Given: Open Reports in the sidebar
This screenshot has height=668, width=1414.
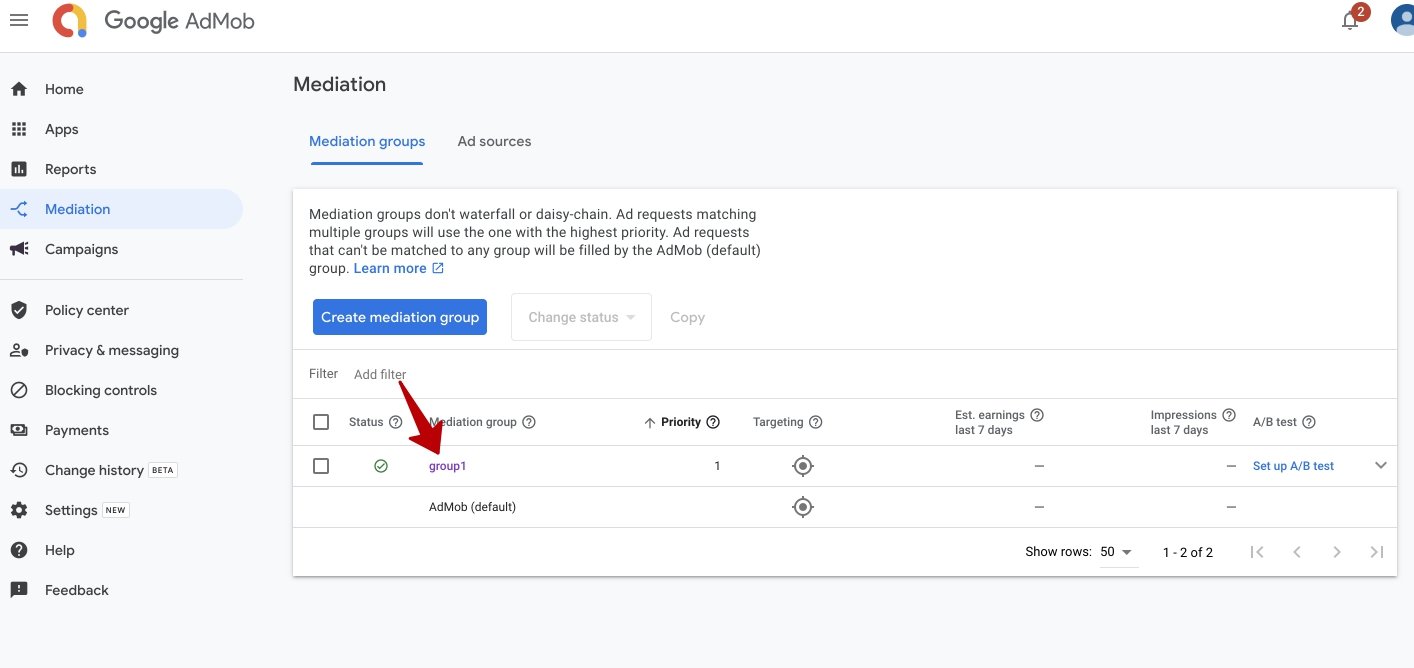Looking at the screenshot, I should tap(70, 169).
